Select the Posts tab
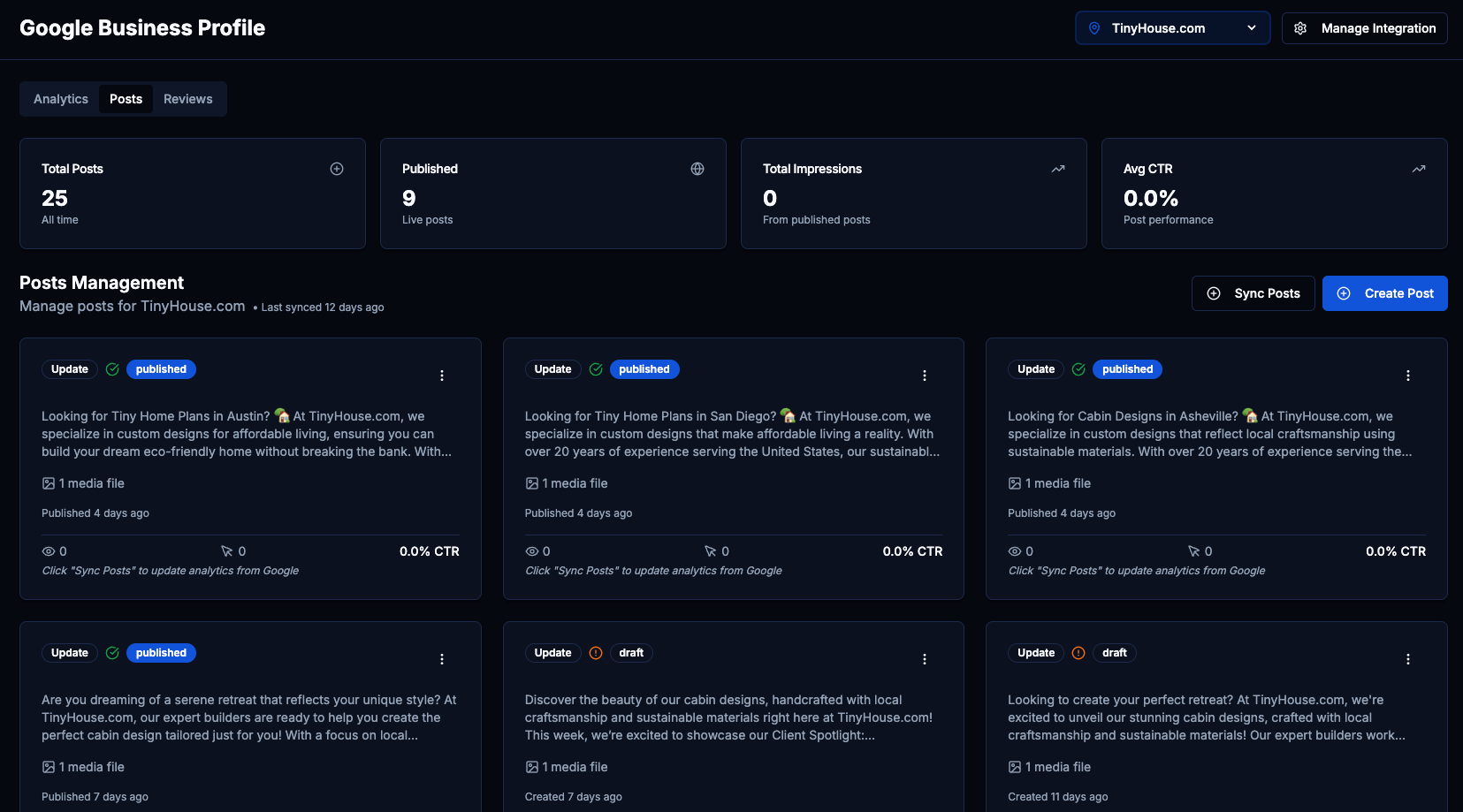The height and width of the screenshot is (812, 1463). click(x=126, y=99)
